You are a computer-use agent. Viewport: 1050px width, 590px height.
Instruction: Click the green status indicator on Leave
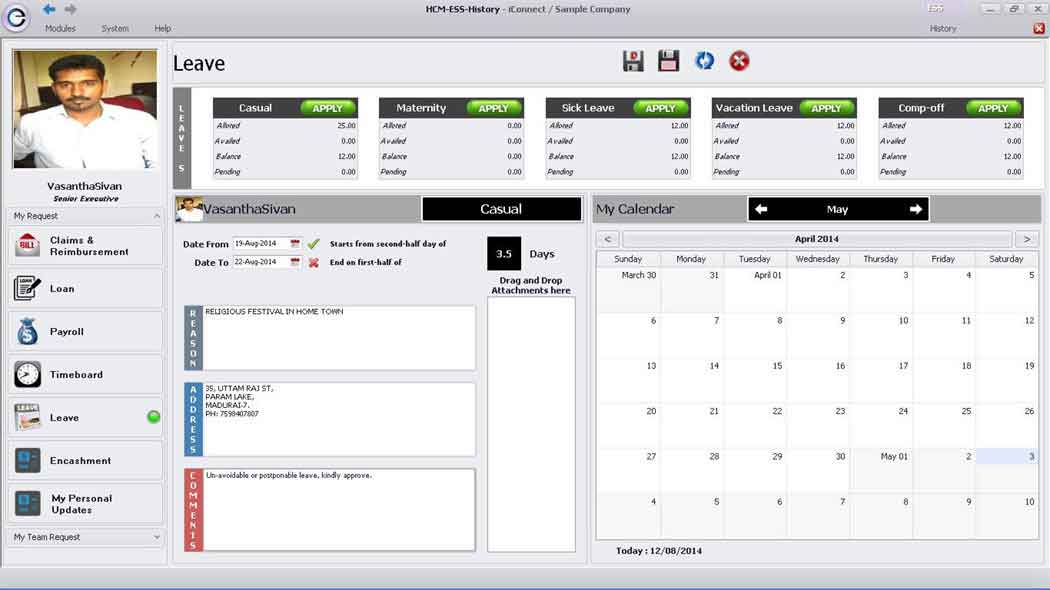click(153, 417)
